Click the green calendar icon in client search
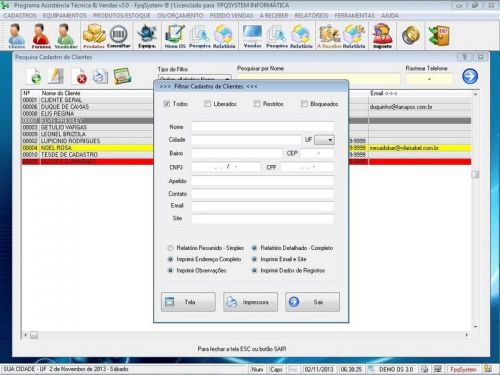Screen dimensions: 500x375 pos(122,76)
